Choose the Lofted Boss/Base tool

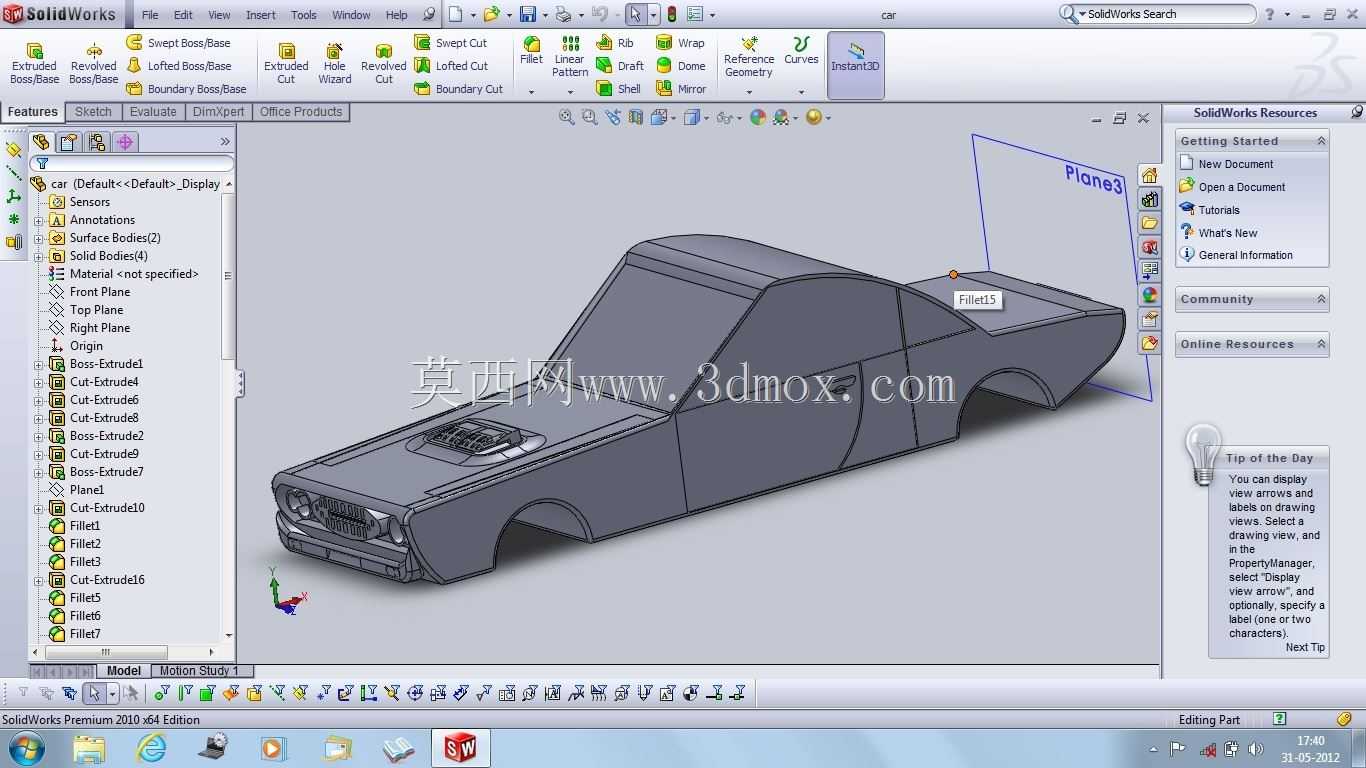(x=178, y=66)
